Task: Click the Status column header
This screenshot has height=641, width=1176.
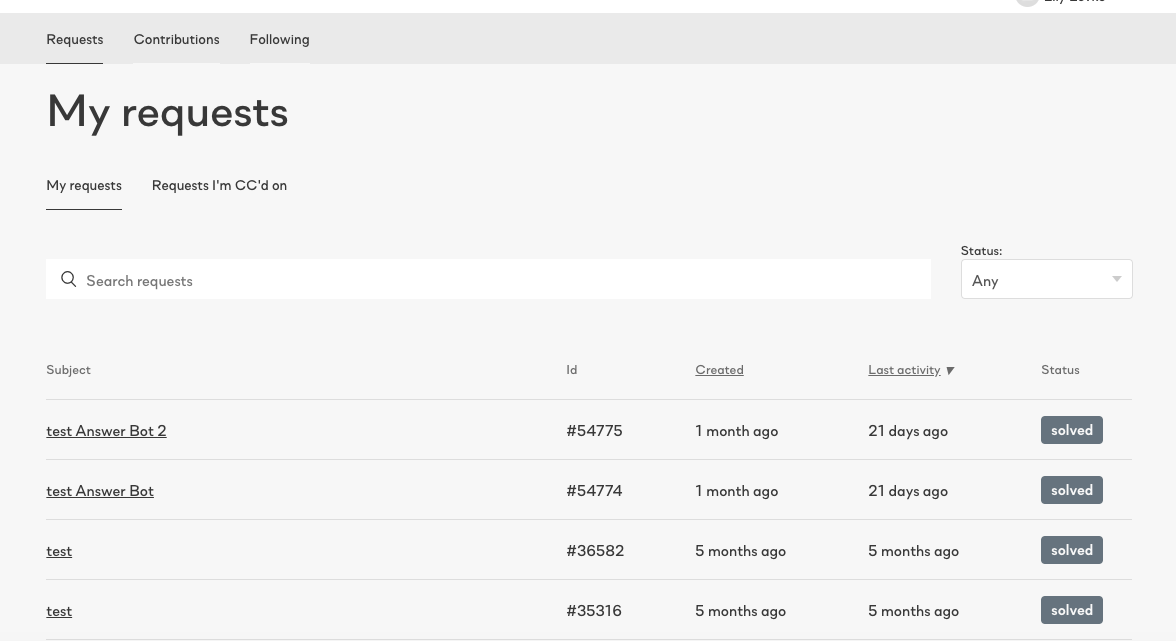Action: [x=1060, y=370]
